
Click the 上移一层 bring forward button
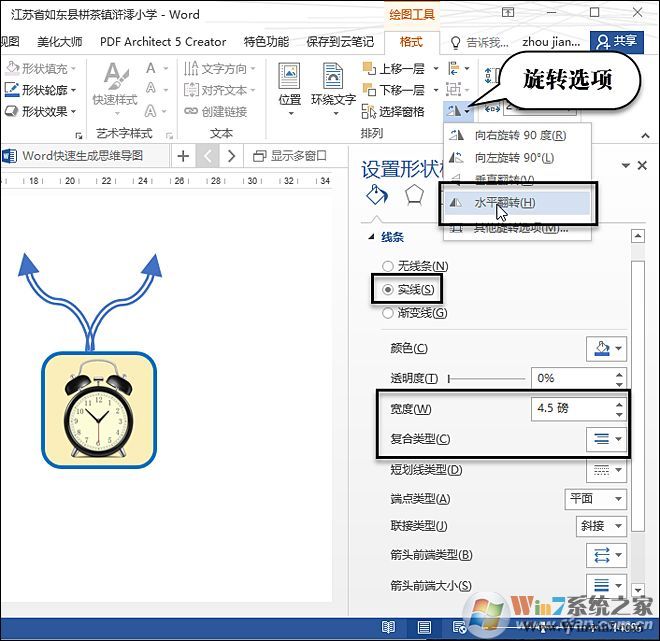pyautogui.click(x=394, y=69)
